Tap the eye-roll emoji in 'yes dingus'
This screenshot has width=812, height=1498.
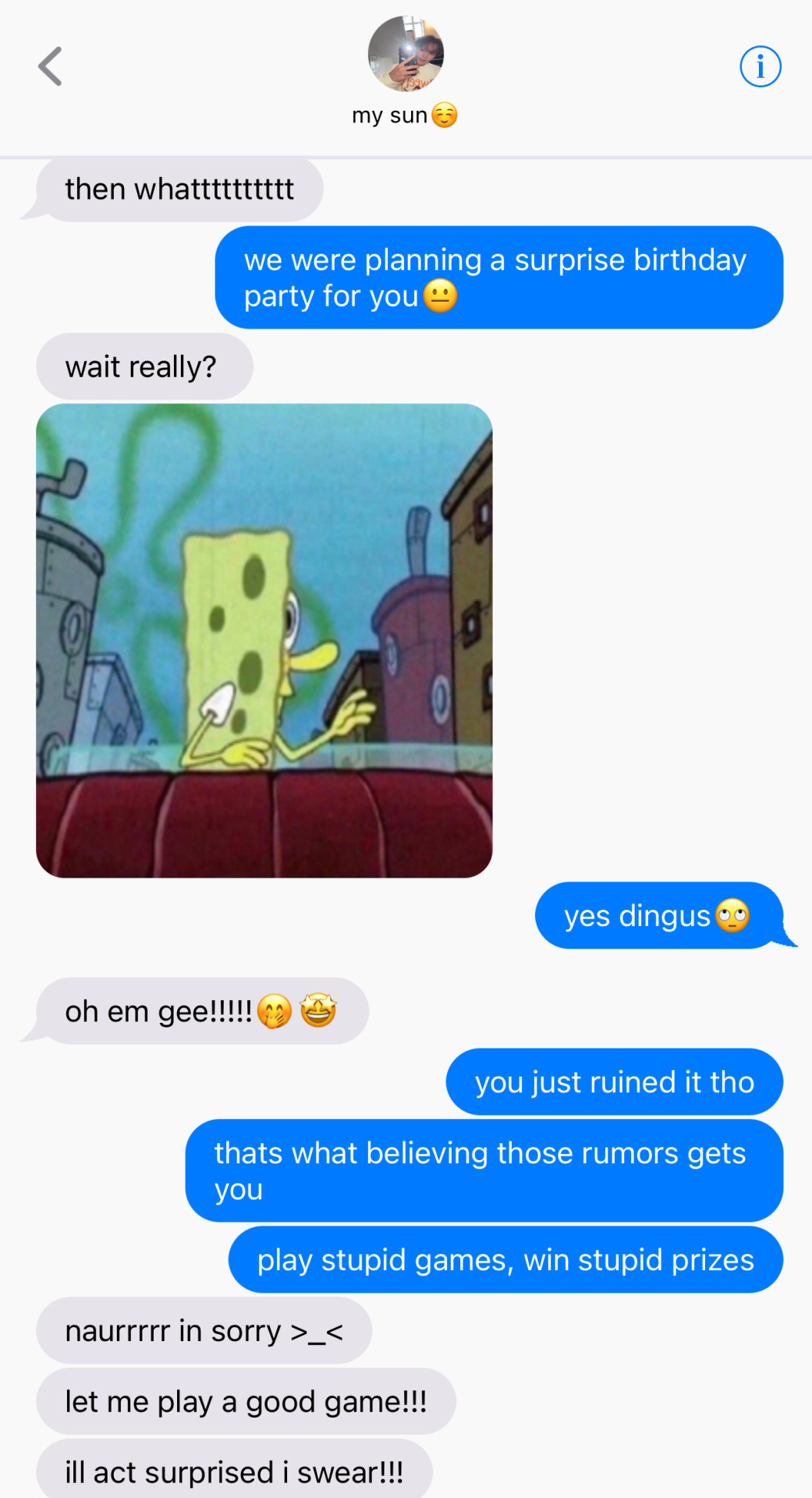click(x=732, y=916)
